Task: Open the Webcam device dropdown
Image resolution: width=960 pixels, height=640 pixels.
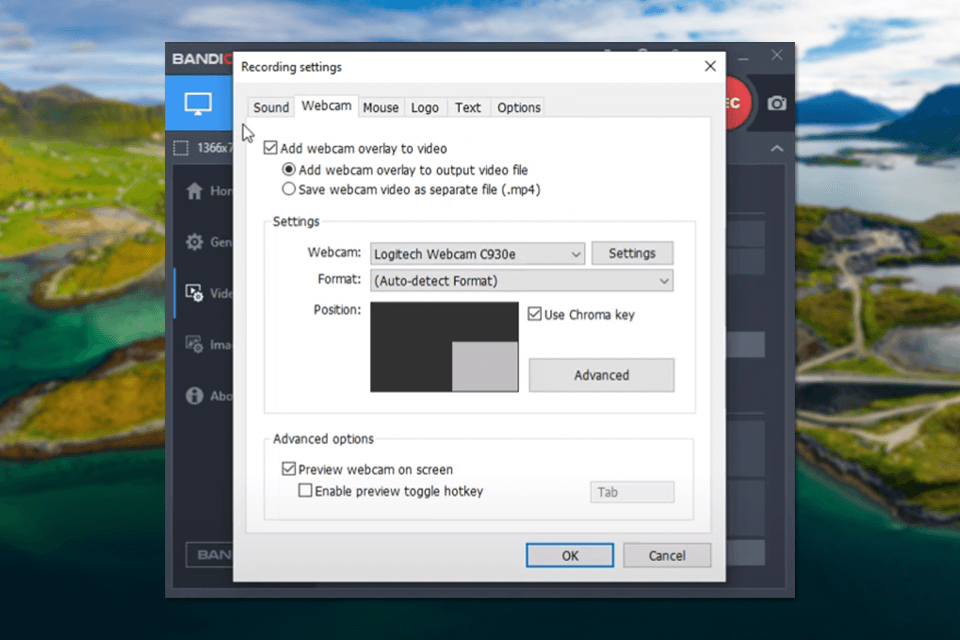Action: click(578, 253)
